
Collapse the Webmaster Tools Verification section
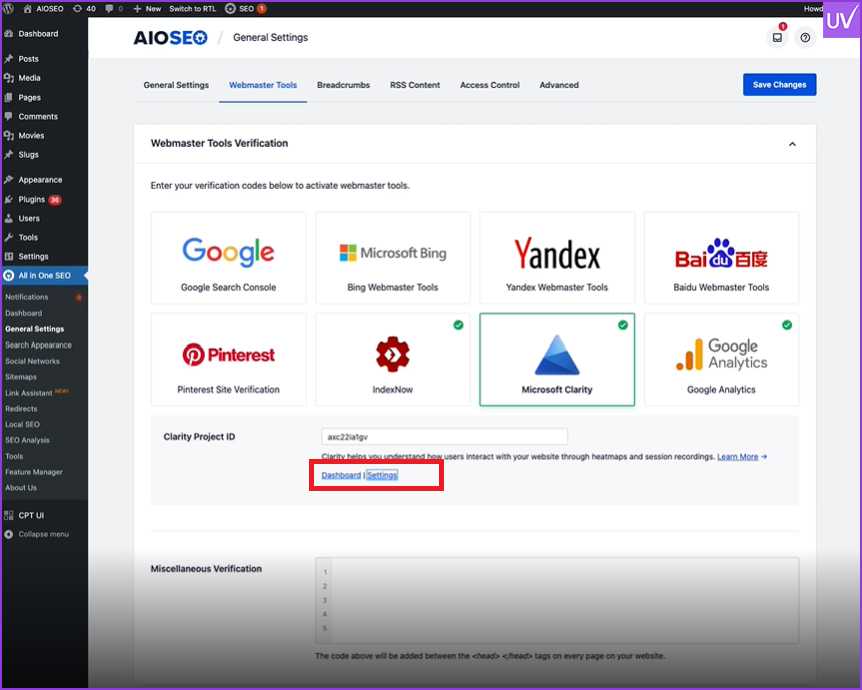[x=792, y=144]
